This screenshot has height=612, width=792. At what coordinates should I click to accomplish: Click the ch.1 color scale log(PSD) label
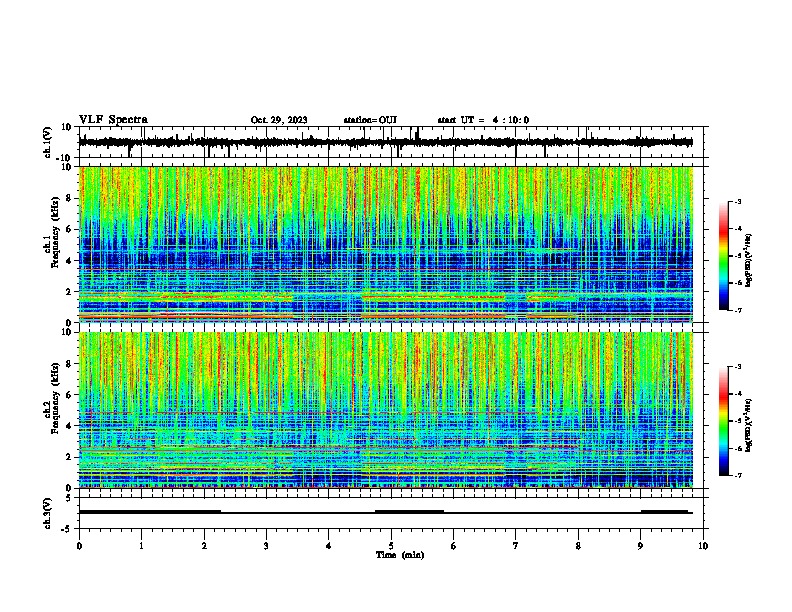pyautogui.click(x=748, y=261)
